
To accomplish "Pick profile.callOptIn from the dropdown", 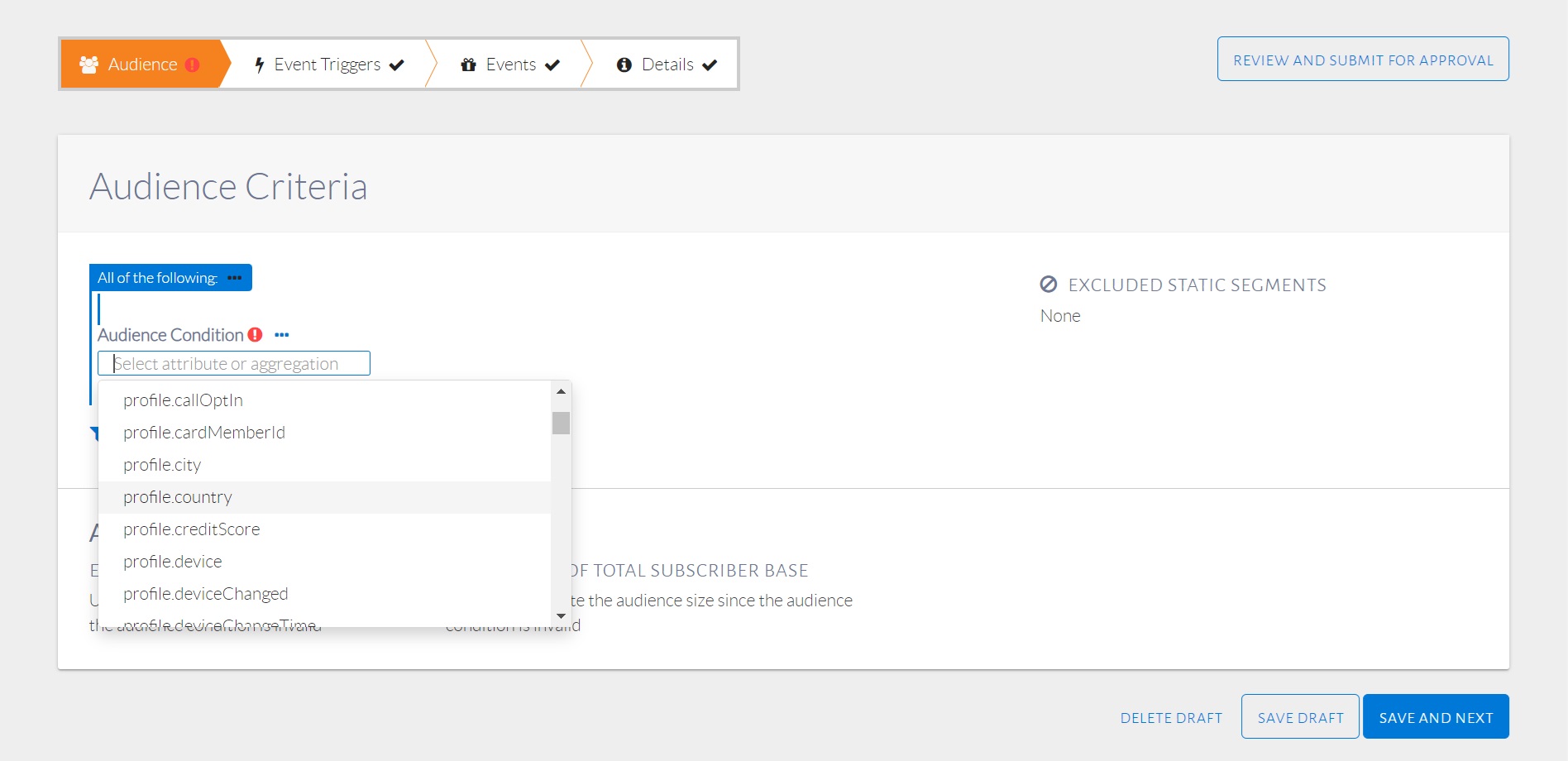I will point(184,400).
